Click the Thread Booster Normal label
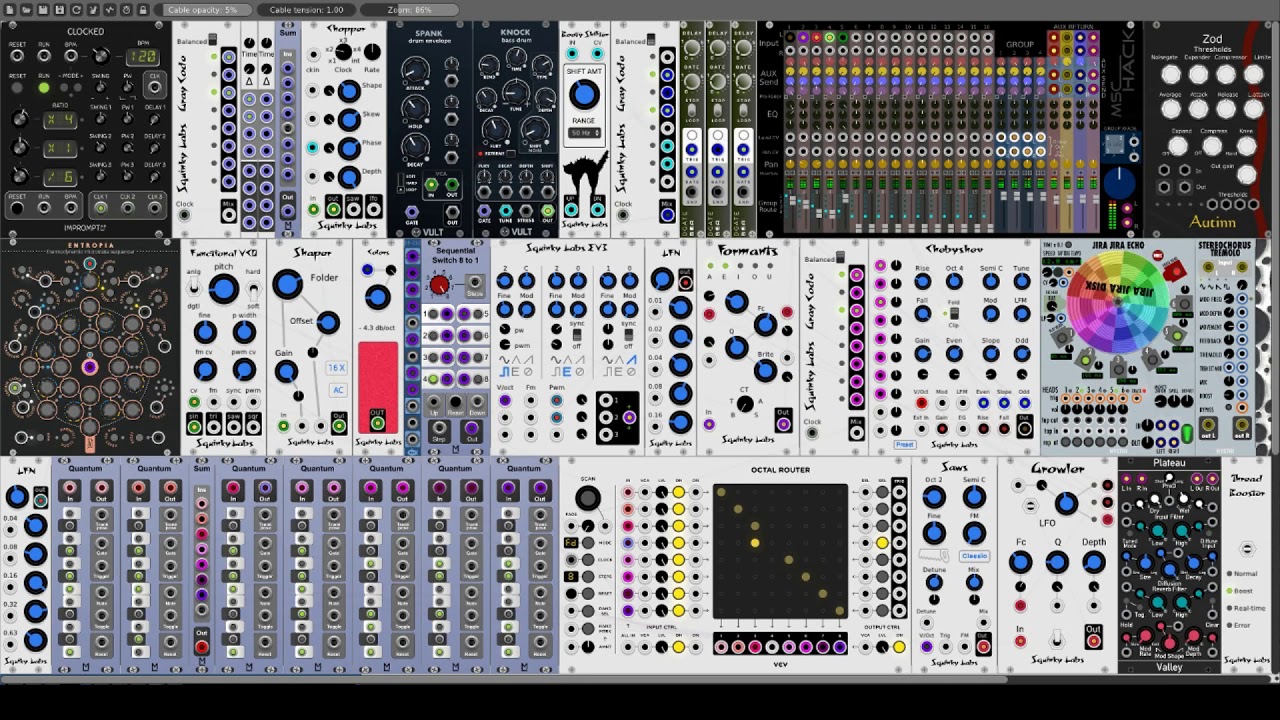Image resolution: width=1280 pixels, height=720 pixels. point(1245,574)
